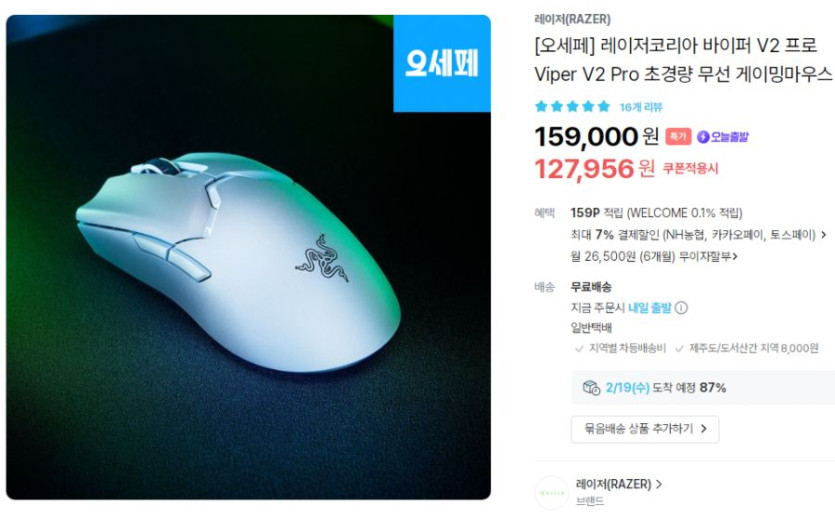Viewport: 835px width, 517px height.
Task: Click the five-star rating icons
Action: click(572, 106)
